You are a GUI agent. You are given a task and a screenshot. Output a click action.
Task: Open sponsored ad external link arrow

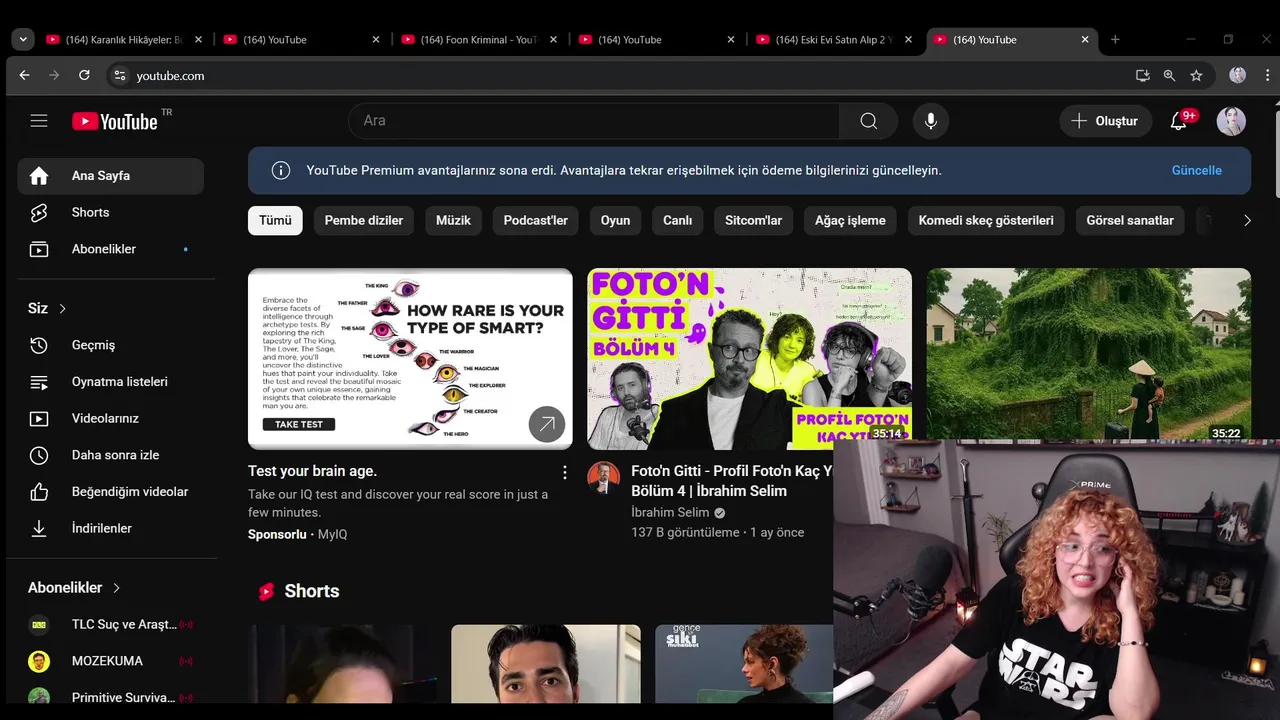[546, 424]
